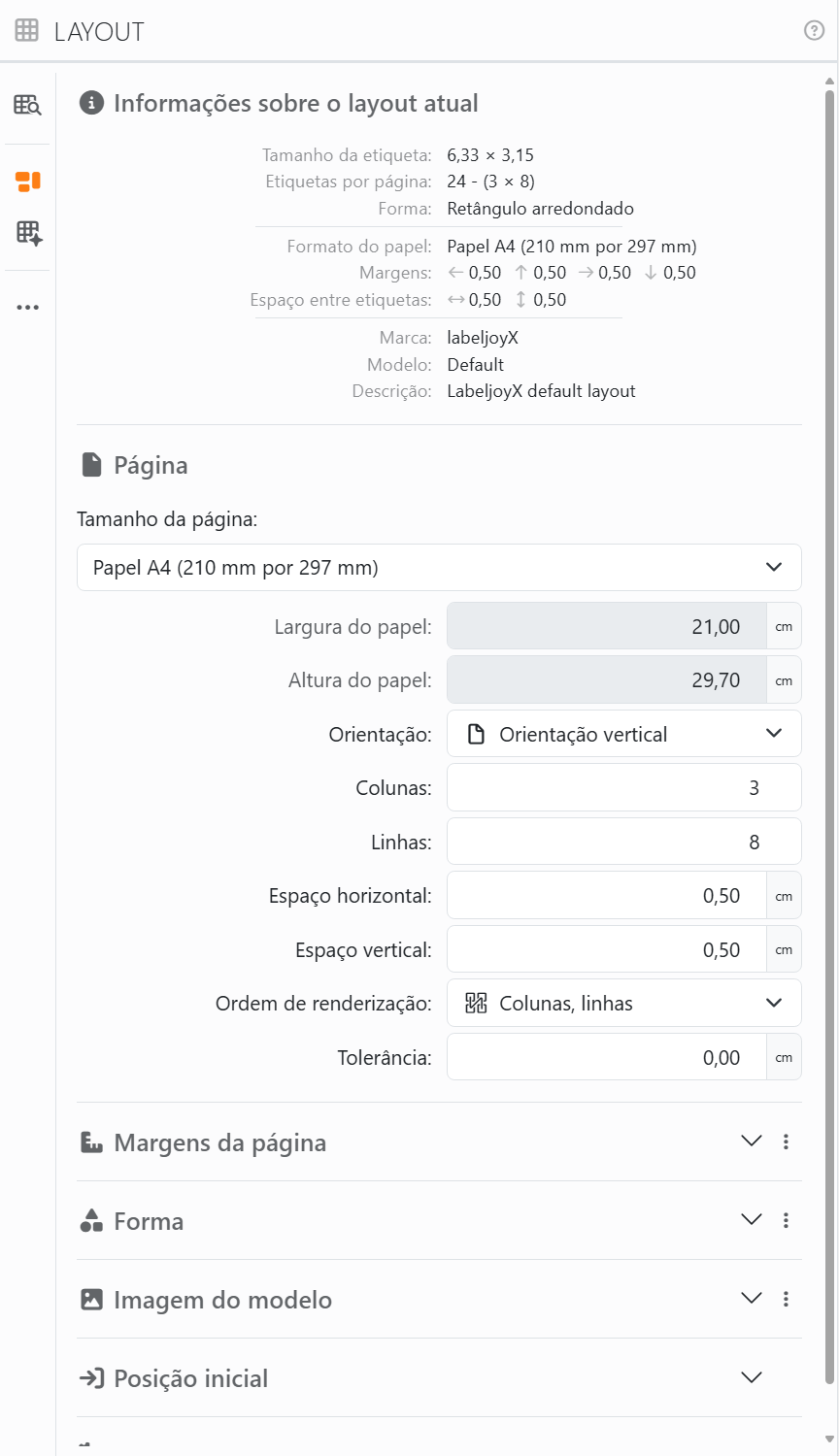Open the Ordem de renderização dropdown
839x1456 pixels.
pyautogui.click(x=624, y=1004)
